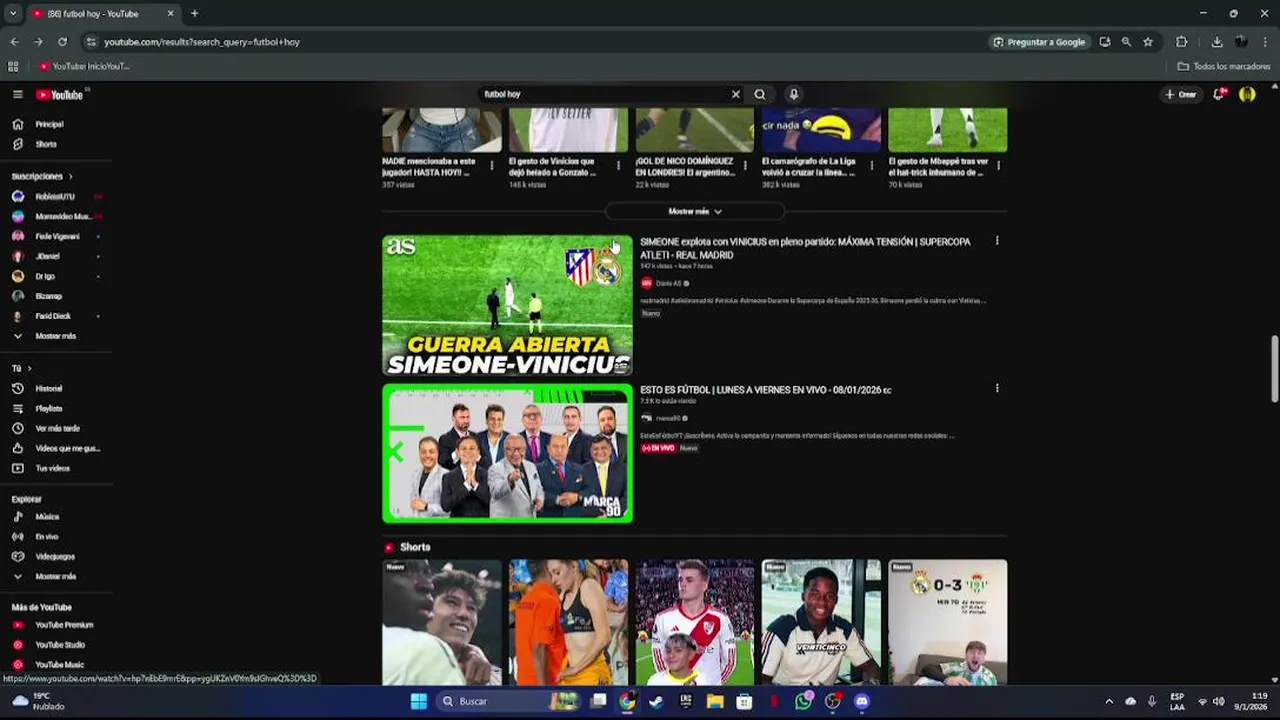The width and height of the screenshot is (1280, 720).
Task: Click Preguntar a Google button
Action: [1039, 42]
